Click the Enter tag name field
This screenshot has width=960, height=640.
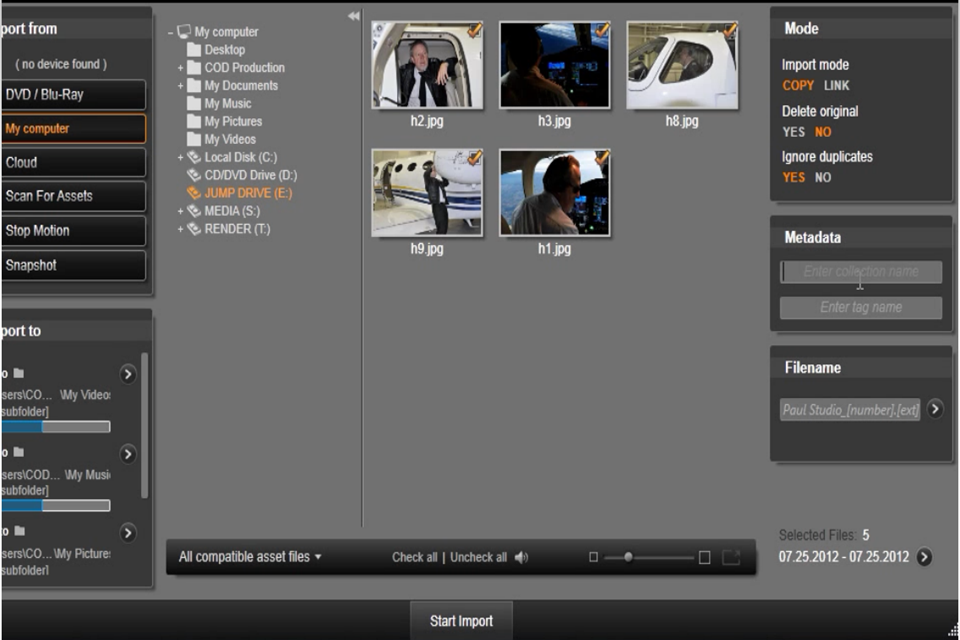point(861,307)
